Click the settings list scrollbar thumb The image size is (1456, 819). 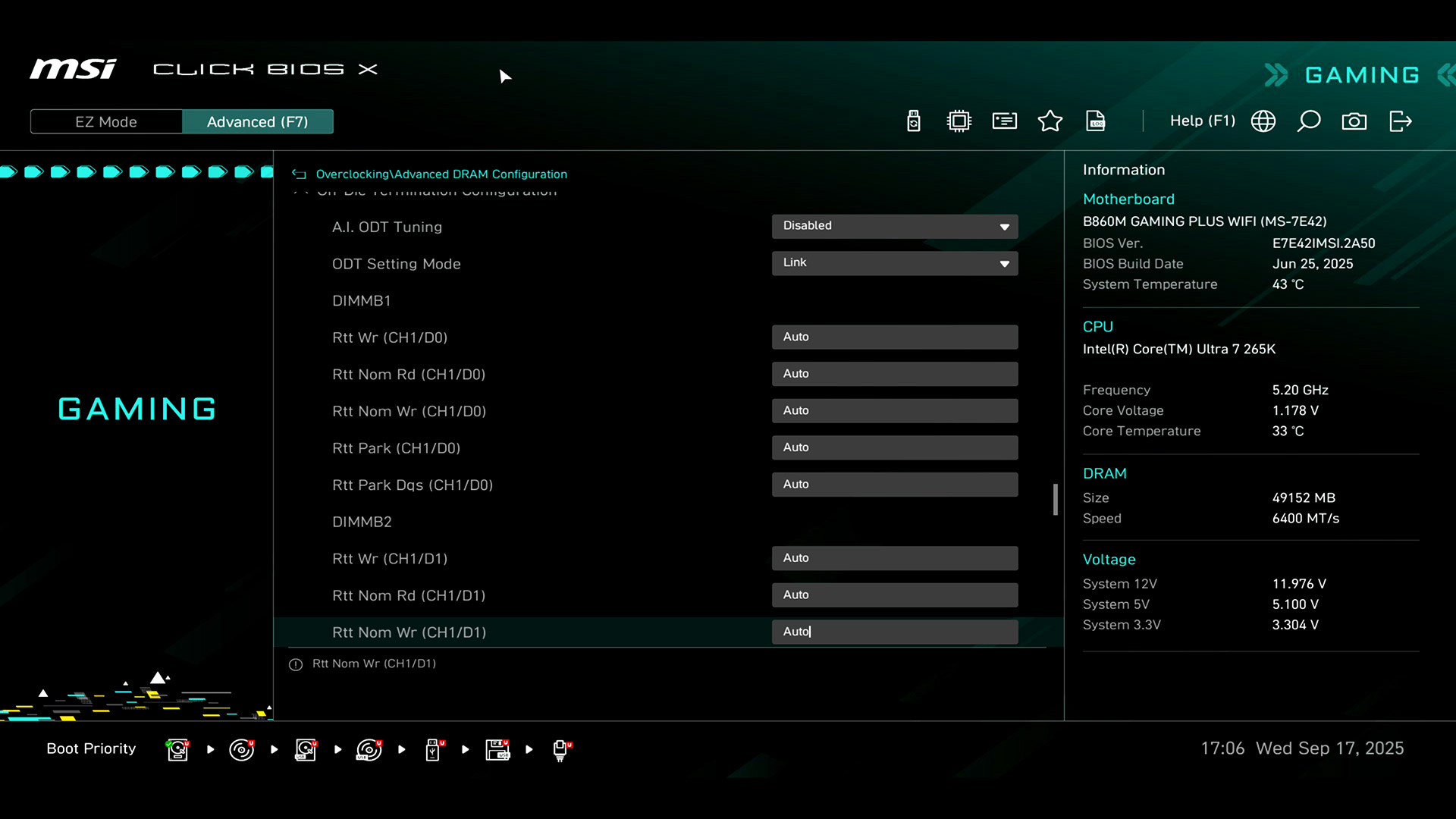click(x=1055, y=500)
